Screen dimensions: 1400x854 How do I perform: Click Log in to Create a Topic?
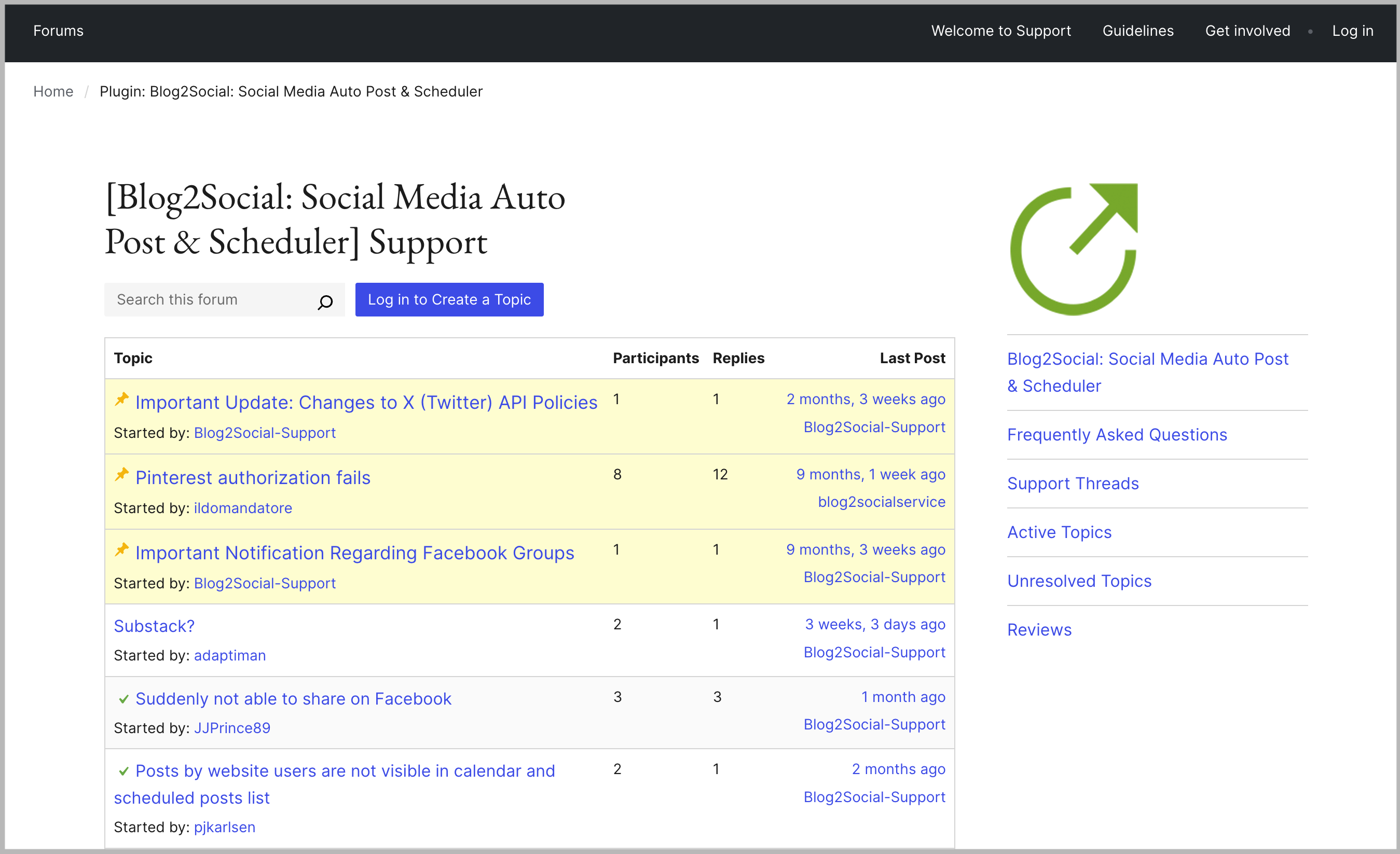coord(449,299)
